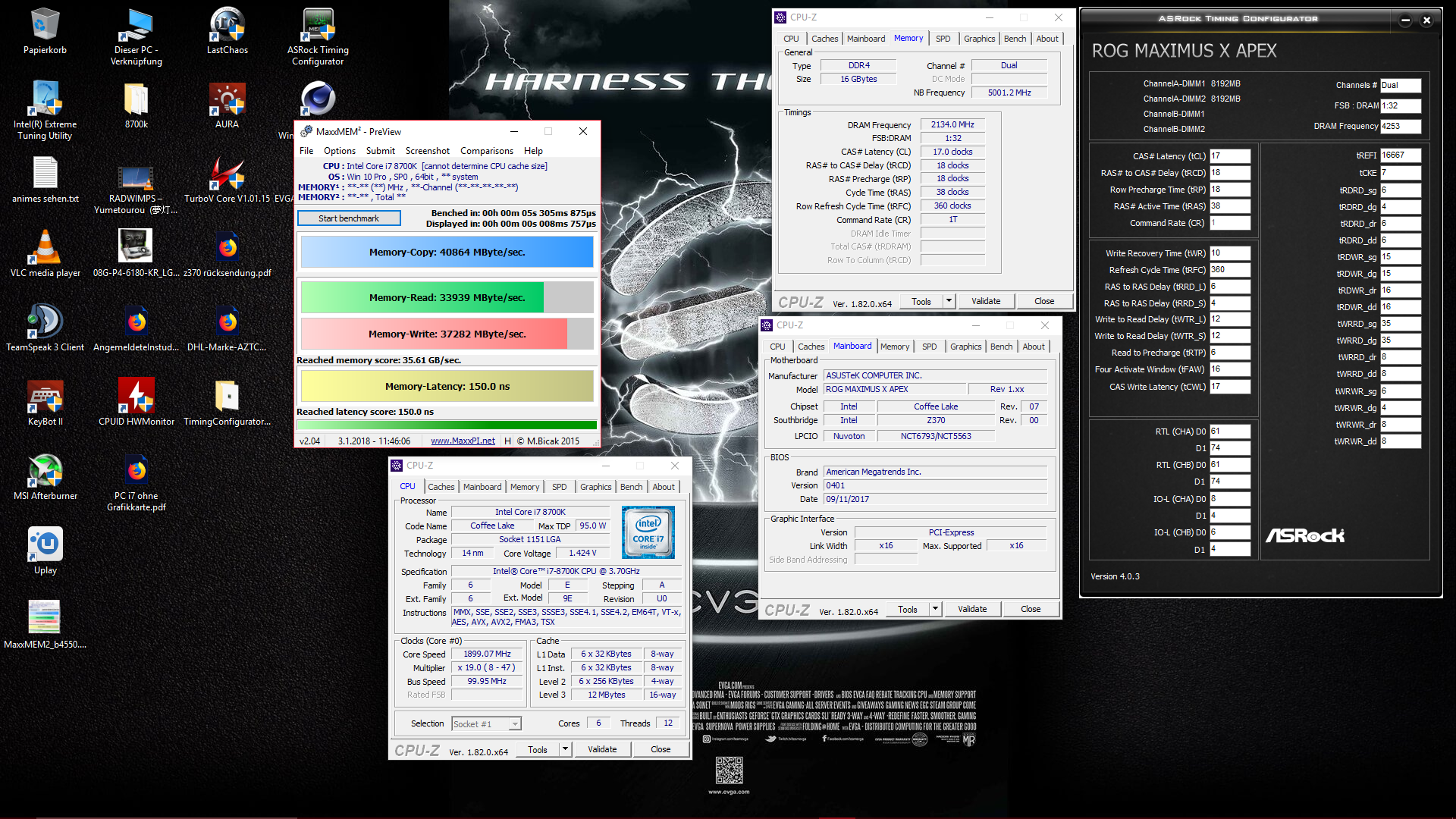Open Options menu in MaxxMEM
This screenshot has width=1456, height=819.
coord(340,151)
